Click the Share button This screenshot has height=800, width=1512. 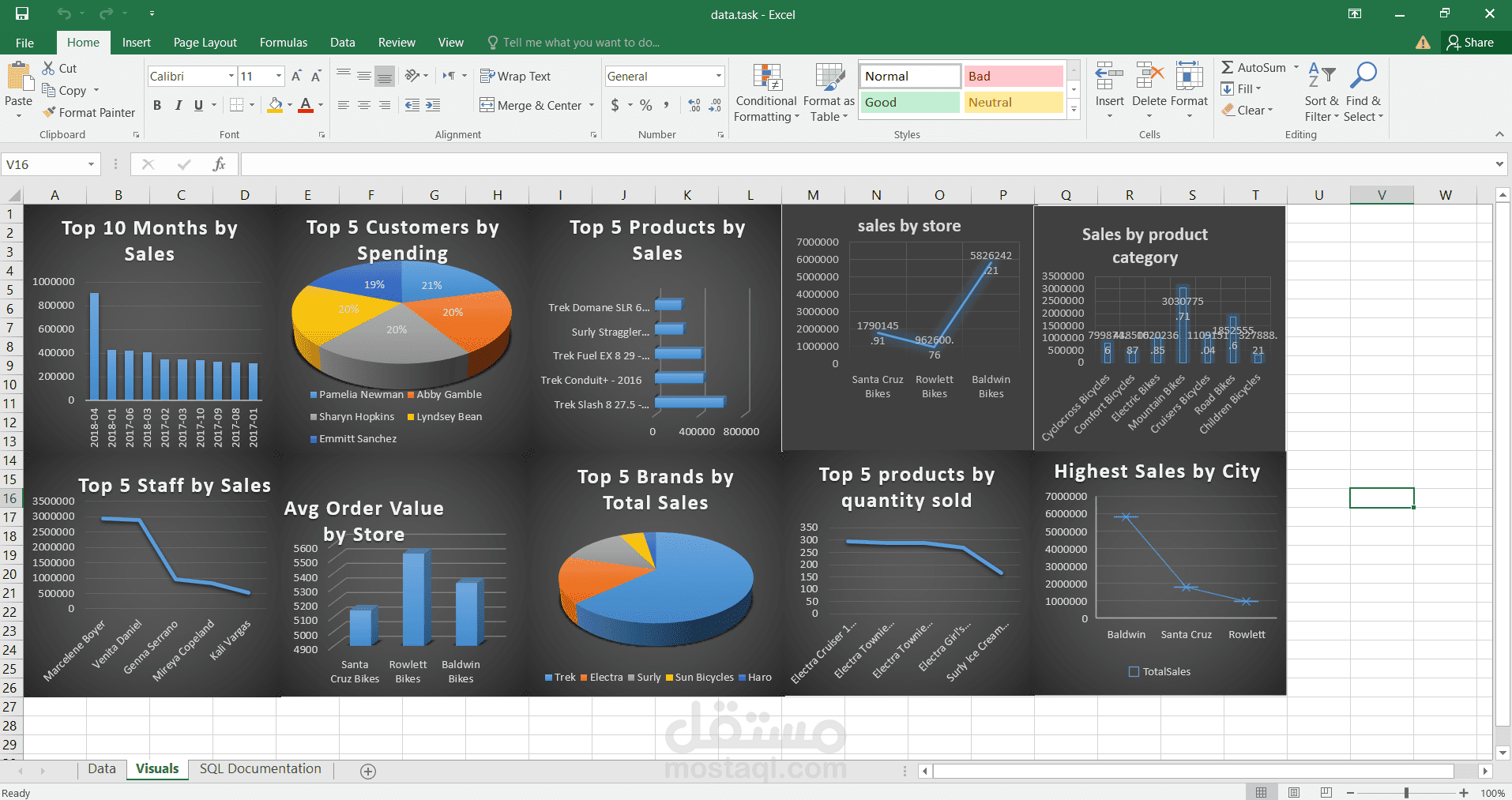1473,42
